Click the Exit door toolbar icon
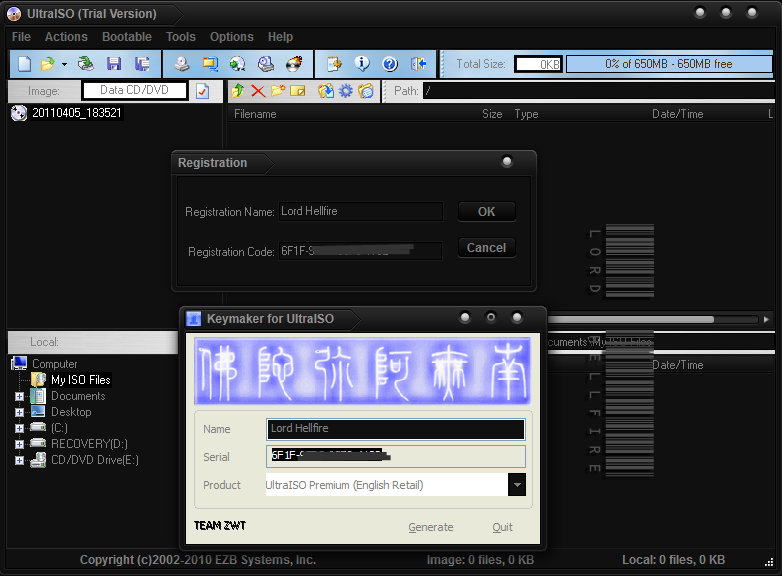Image resolution: width=782 pixels, height=576 pixels. point(418,64)
